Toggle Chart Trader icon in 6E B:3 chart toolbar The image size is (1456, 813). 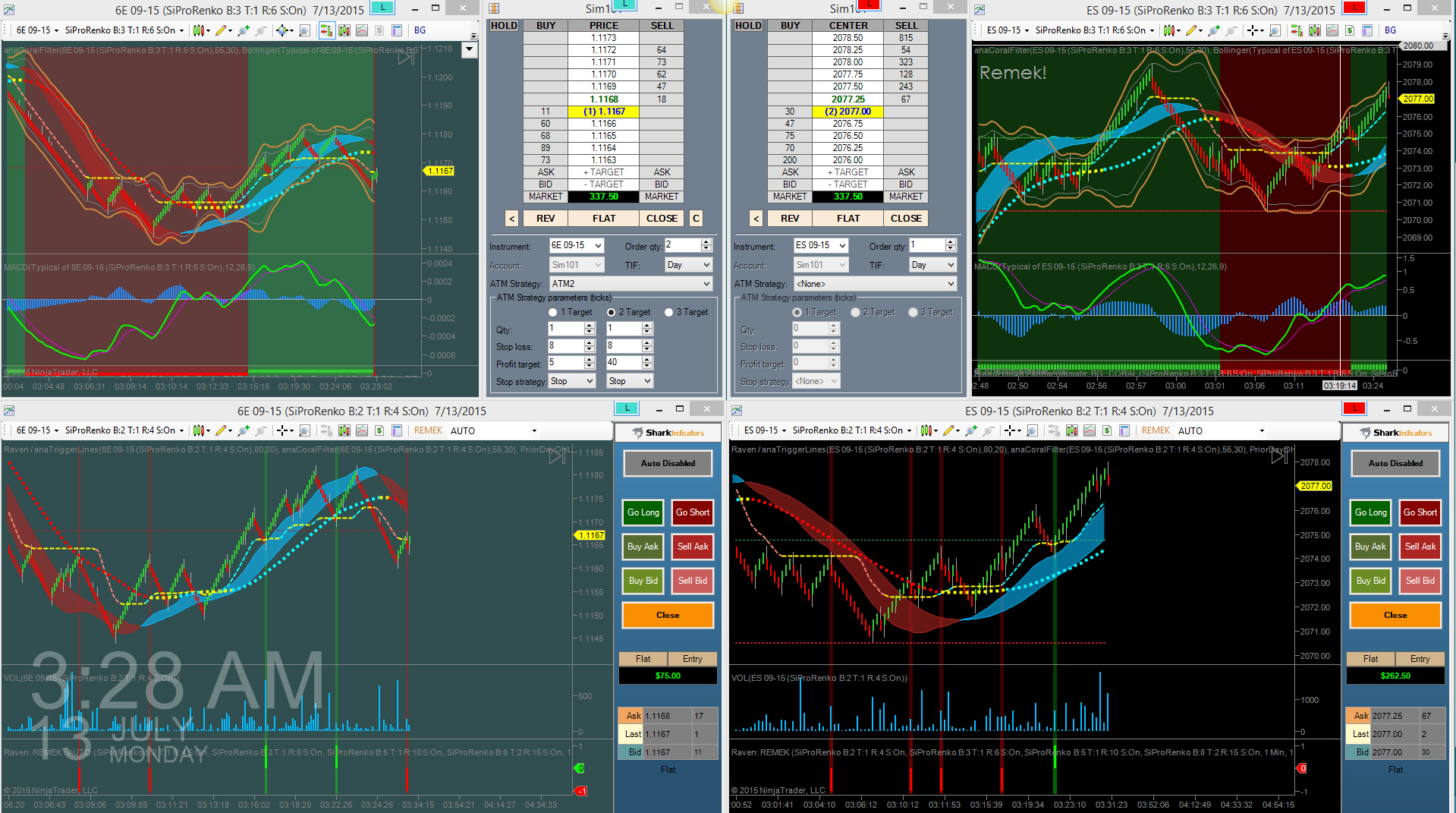click(x=326, y=30)
